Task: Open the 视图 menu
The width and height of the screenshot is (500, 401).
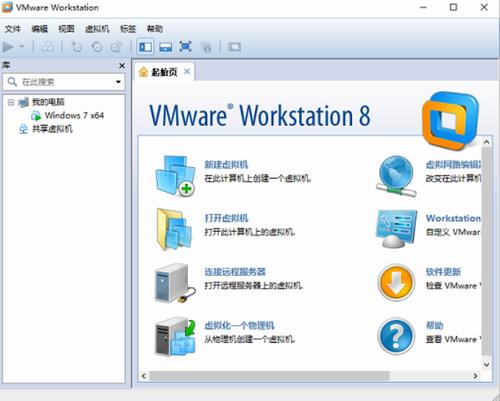Action: pyautogui.click(x=66, y=29)
